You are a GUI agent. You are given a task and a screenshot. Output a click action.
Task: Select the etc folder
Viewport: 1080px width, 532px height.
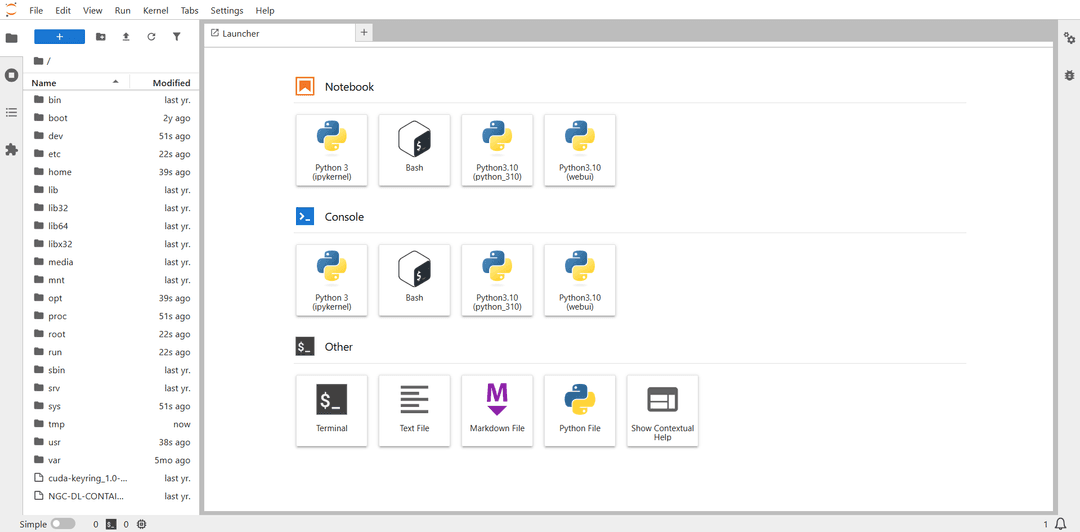pos(112,154)
